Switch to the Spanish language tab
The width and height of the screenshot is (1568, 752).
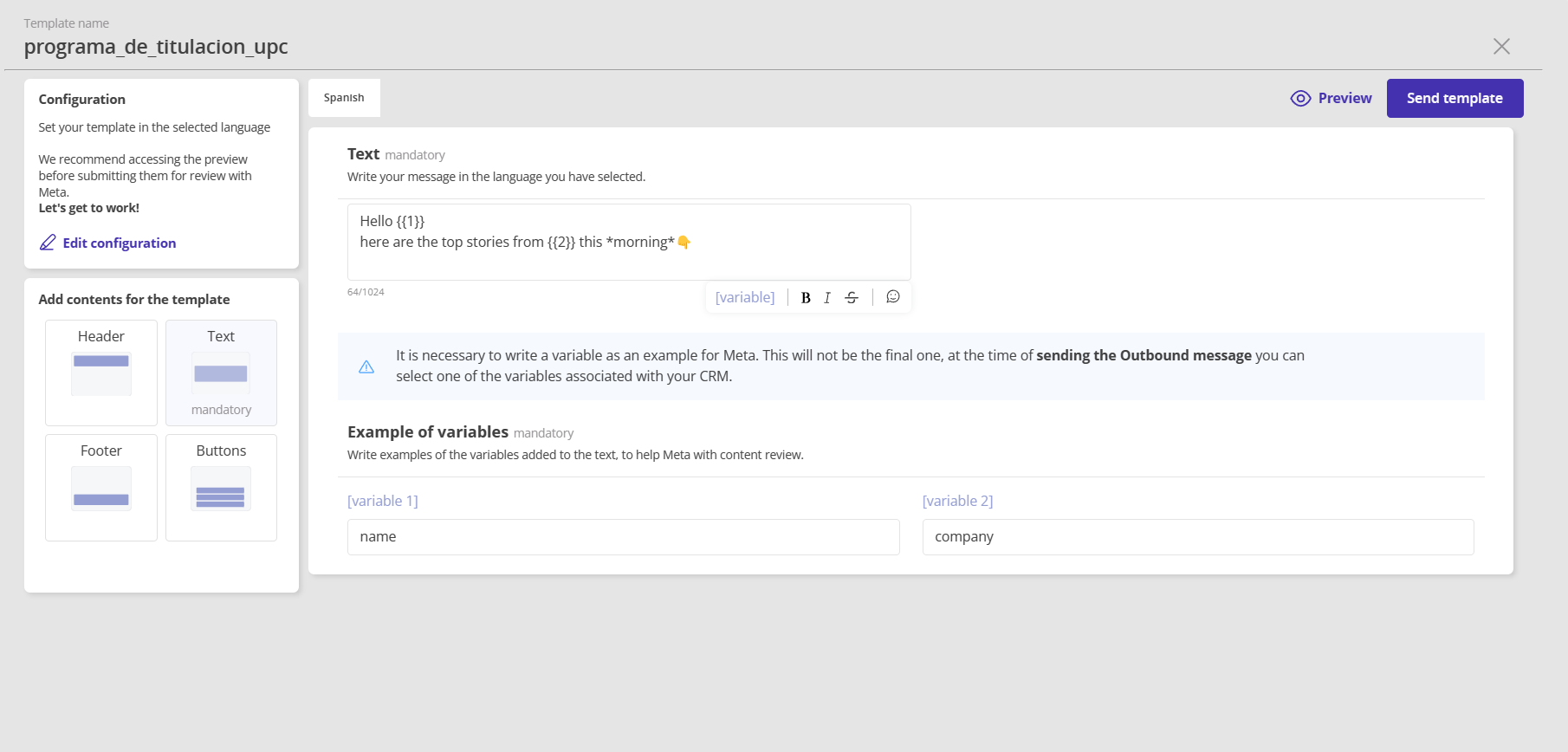pos(344,98)
